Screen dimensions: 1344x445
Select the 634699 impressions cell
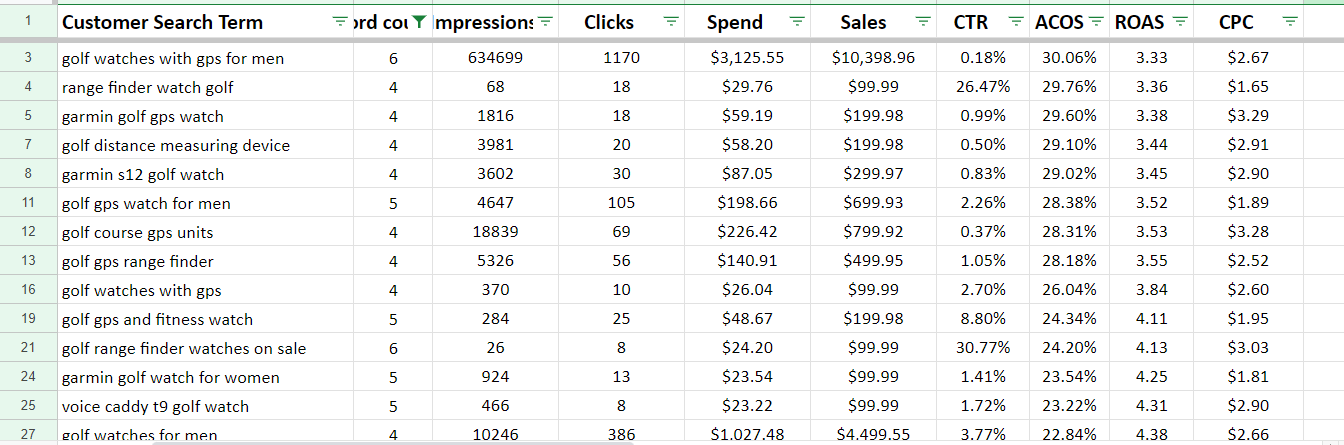(495, 58)
